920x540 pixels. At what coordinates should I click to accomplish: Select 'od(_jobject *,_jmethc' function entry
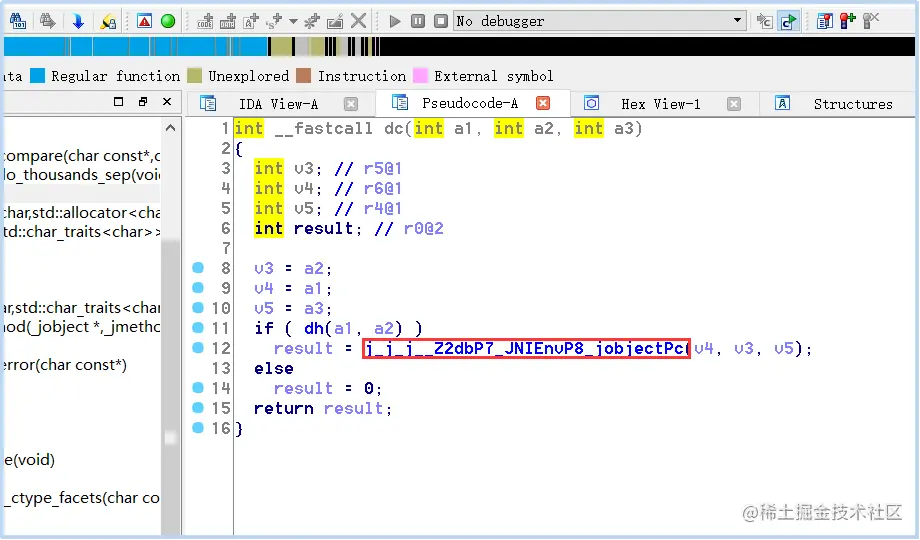(82, 326)
